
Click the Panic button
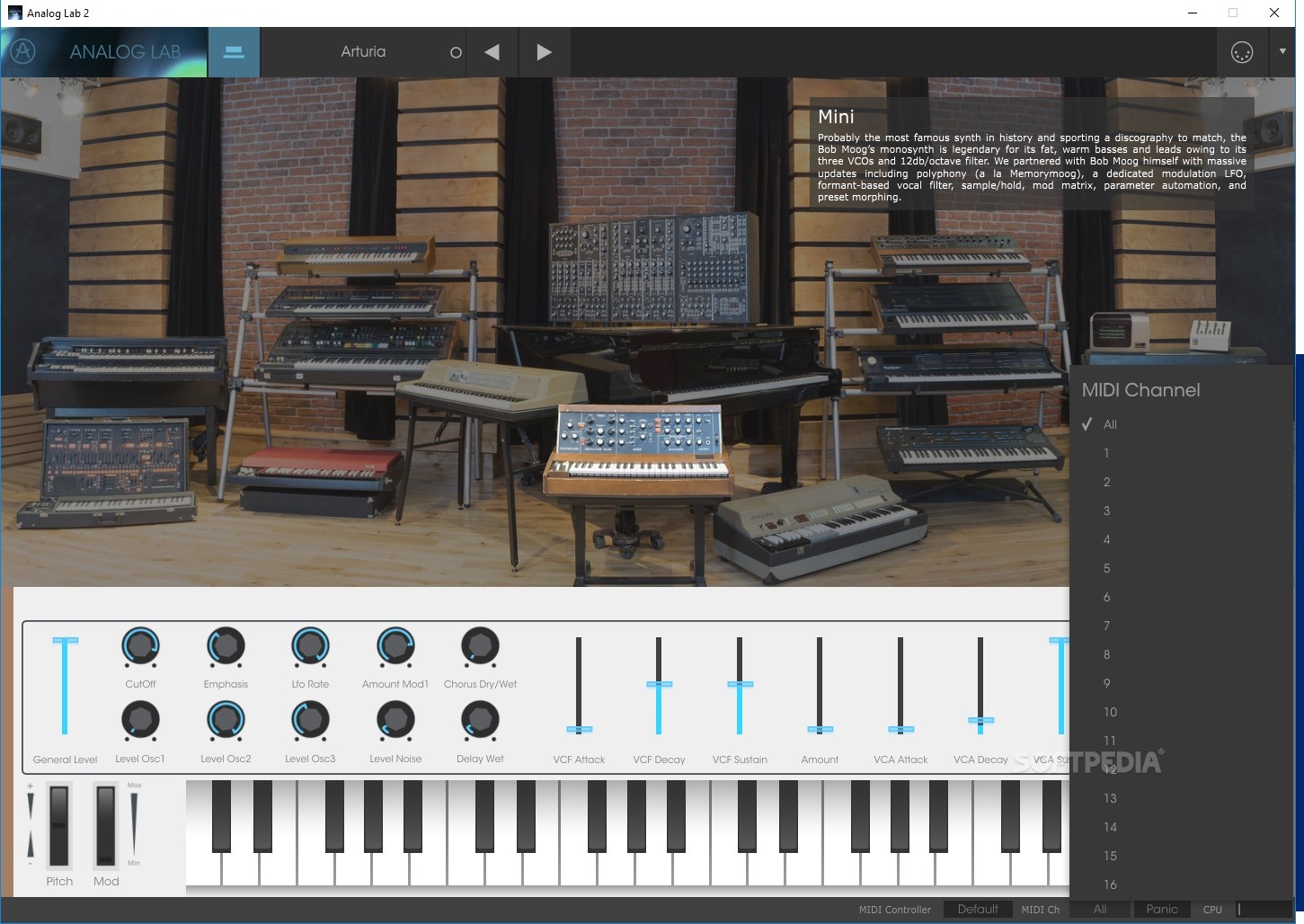[x=1162, y=910]
